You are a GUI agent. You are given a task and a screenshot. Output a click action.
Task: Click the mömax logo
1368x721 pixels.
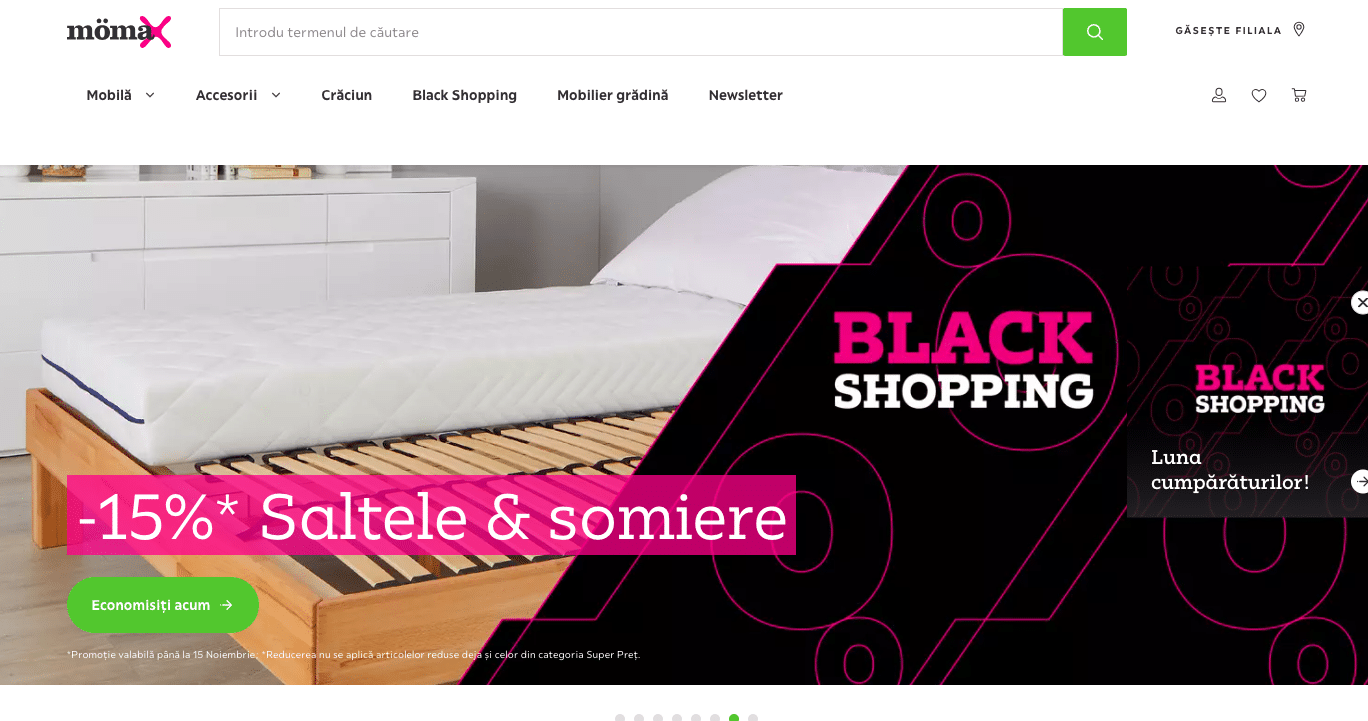tap(119, 32)
